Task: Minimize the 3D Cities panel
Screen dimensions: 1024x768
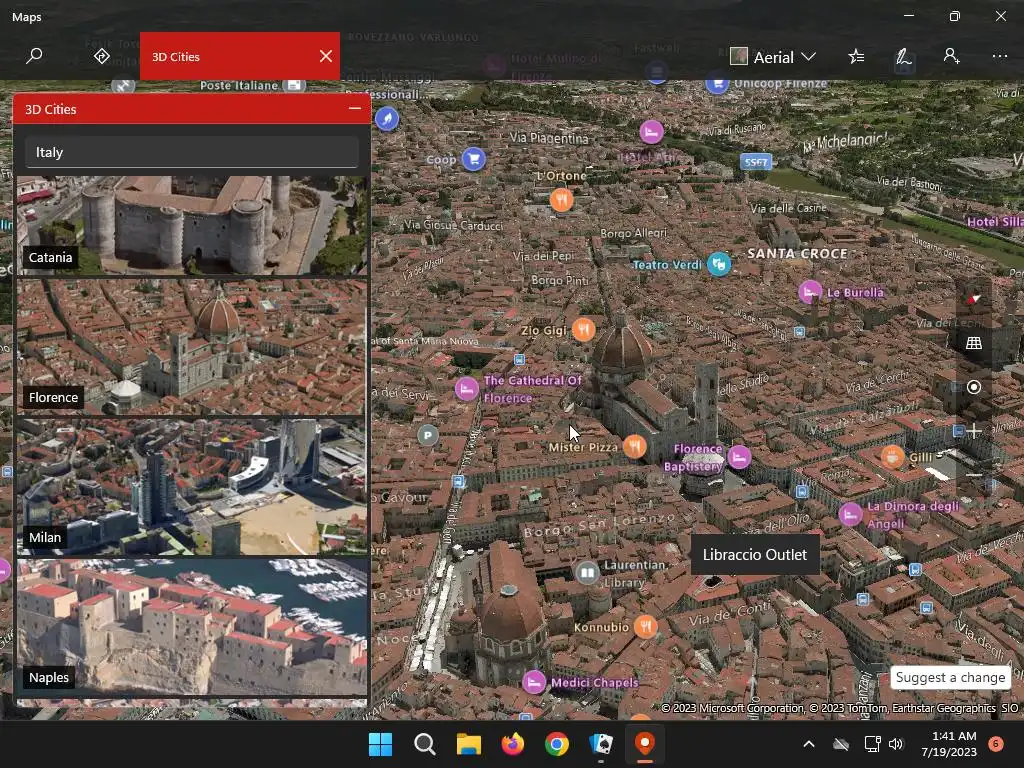Action: (x=355, y=108)
